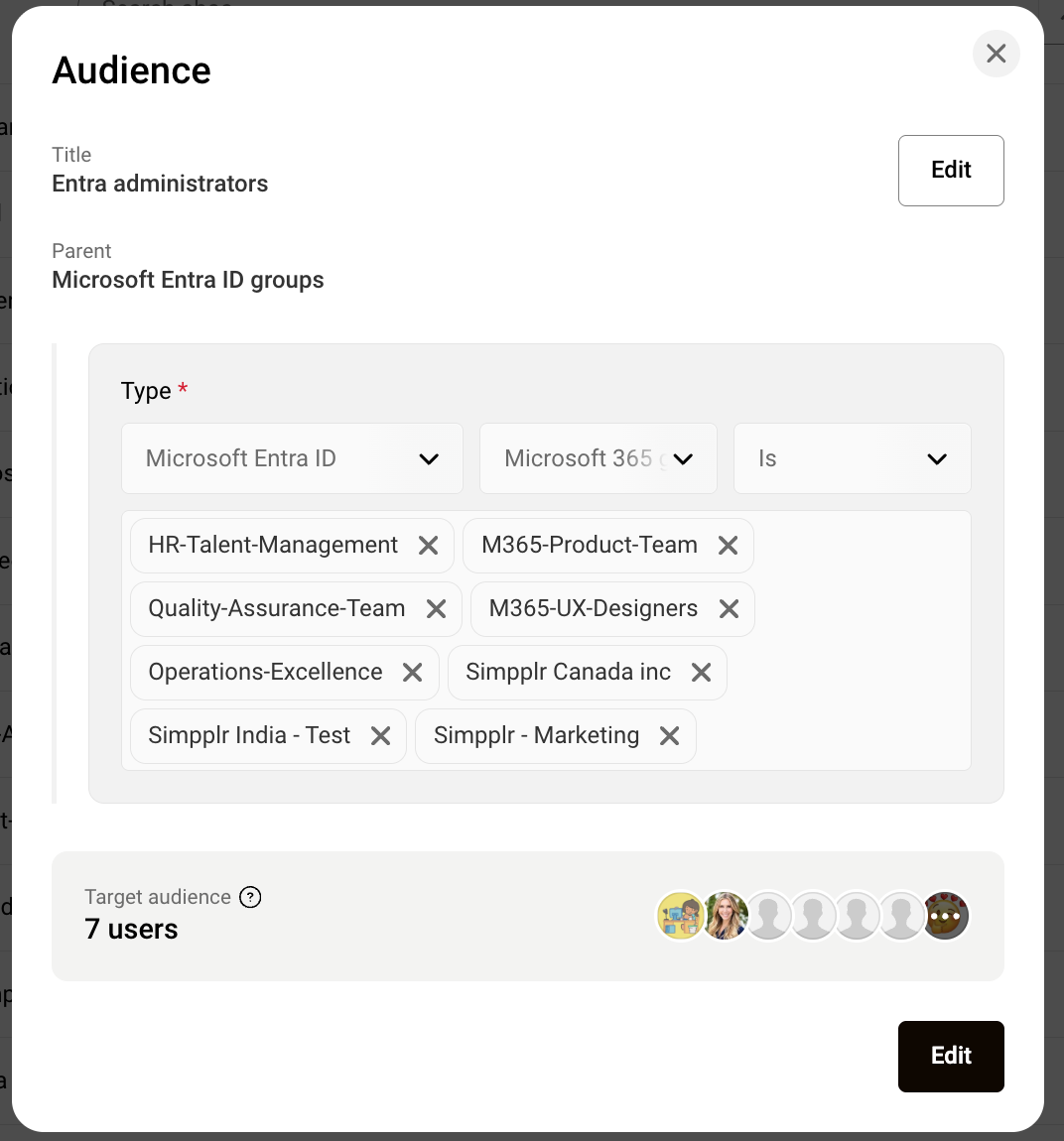
Task: Click the outlined Edit button beside Title
Action: pyautogui.click(x=950, y=171)
